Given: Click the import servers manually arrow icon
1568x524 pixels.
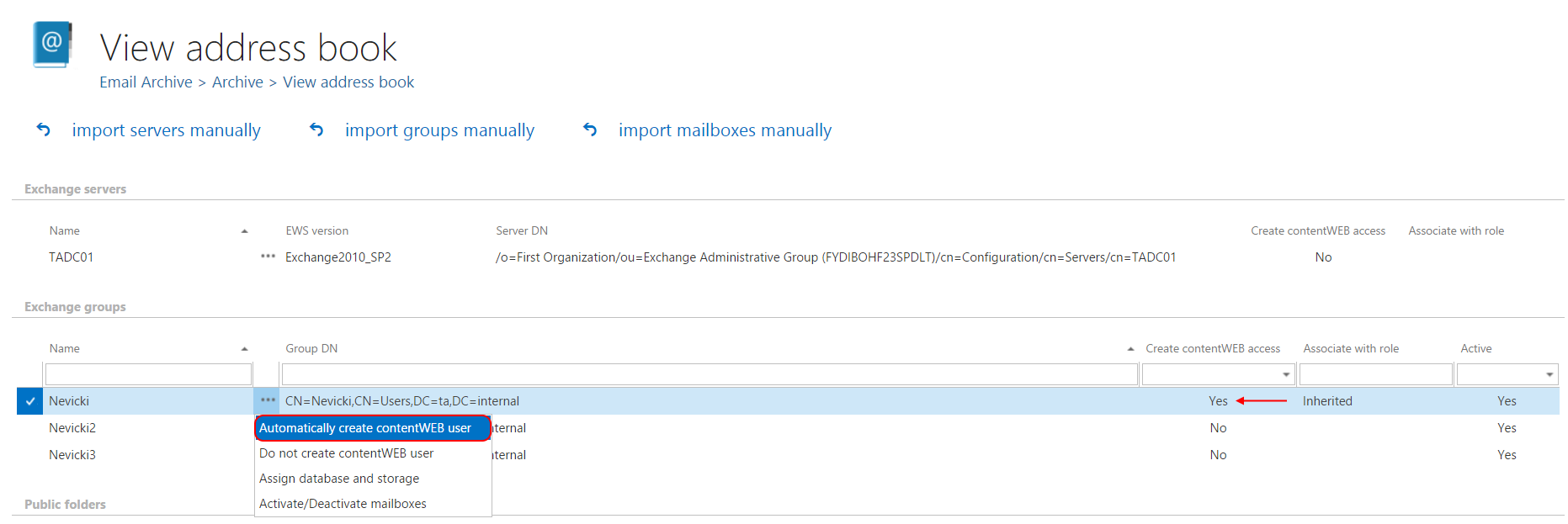Looking at the screenshot, I should point(44,130).
